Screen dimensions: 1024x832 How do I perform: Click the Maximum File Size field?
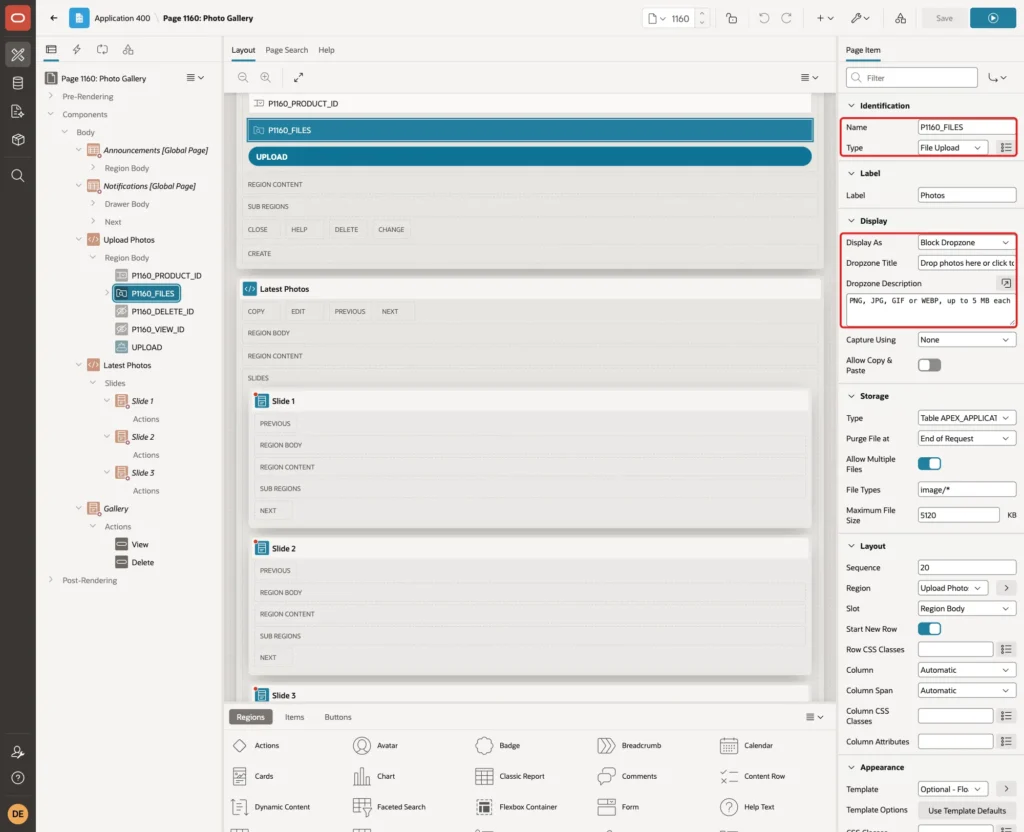click(958, 516)
